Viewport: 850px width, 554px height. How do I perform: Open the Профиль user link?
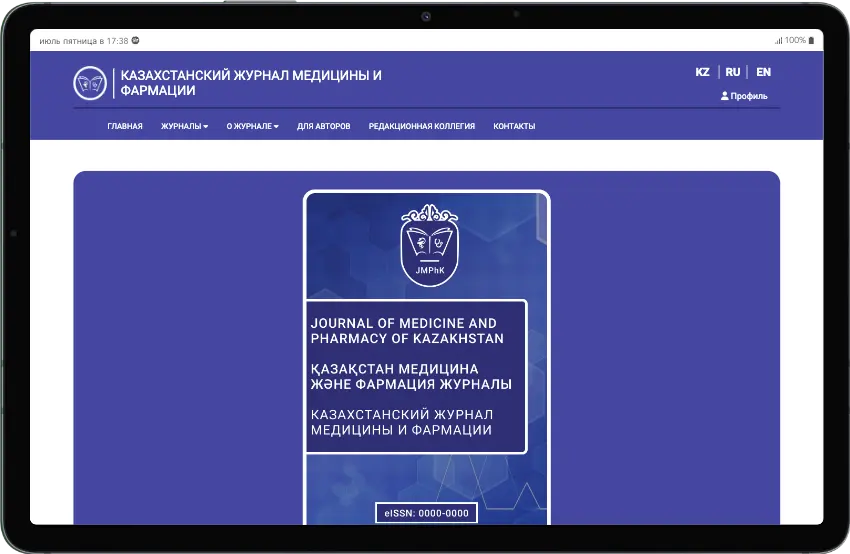click(x=744, y=96)
